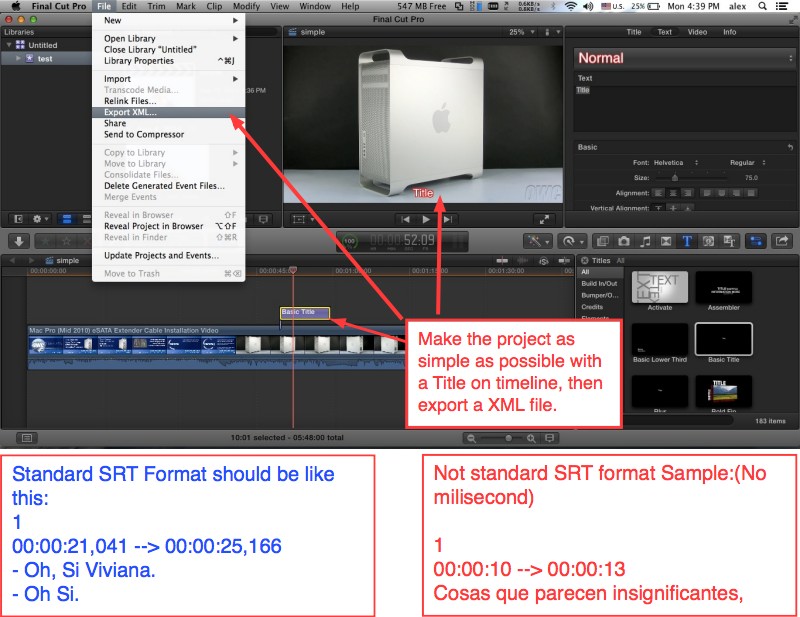800x617 pixels.
Task: Open clip appearance options in timeline
Action: coord(549,438)
